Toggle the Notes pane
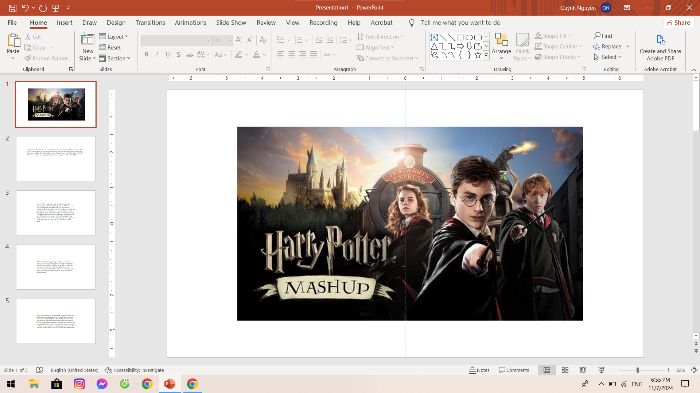This screenshot has height=393, width=700. pos(479,370)
